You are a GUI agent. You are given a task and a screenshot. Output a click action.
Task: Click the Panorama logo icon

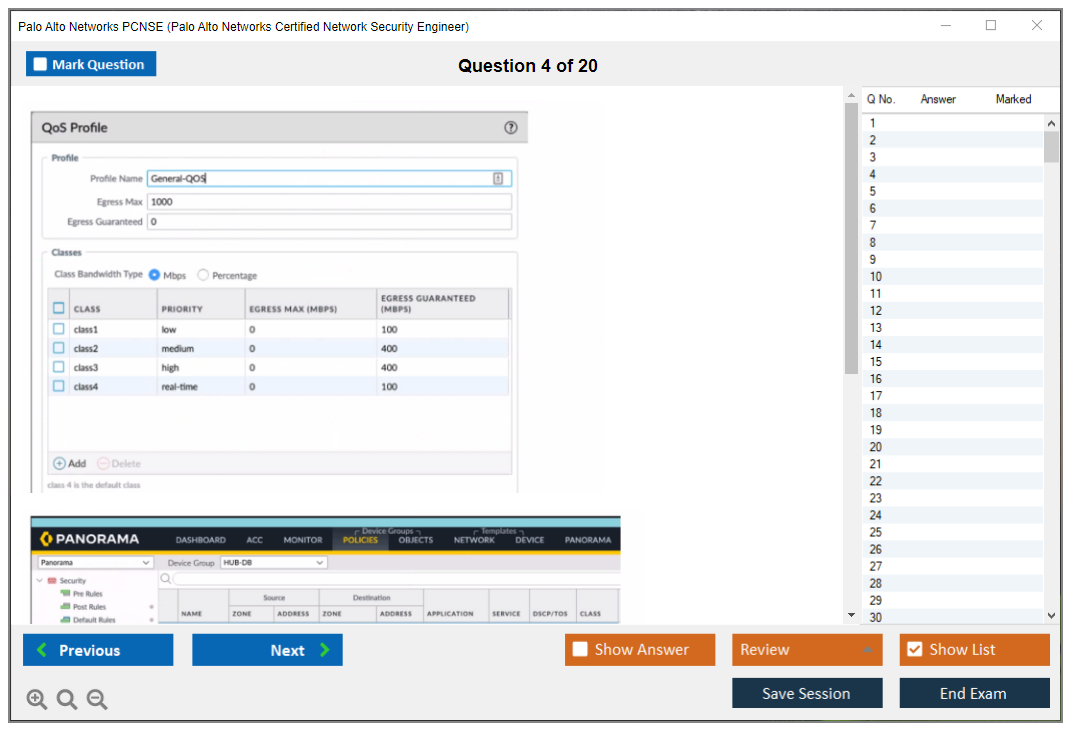46,540
